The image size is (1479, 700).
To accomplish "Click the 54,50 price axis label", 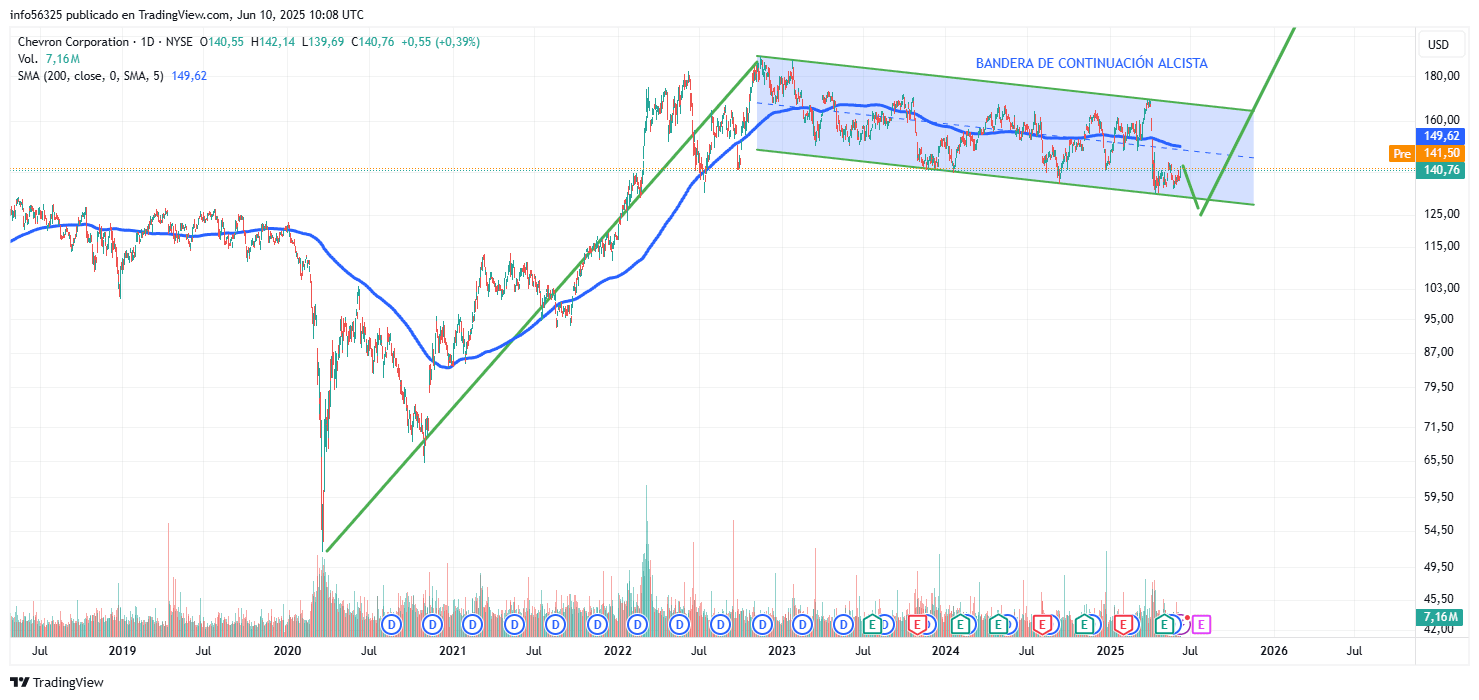I will pyautogui.click(x=1441, y=530).
